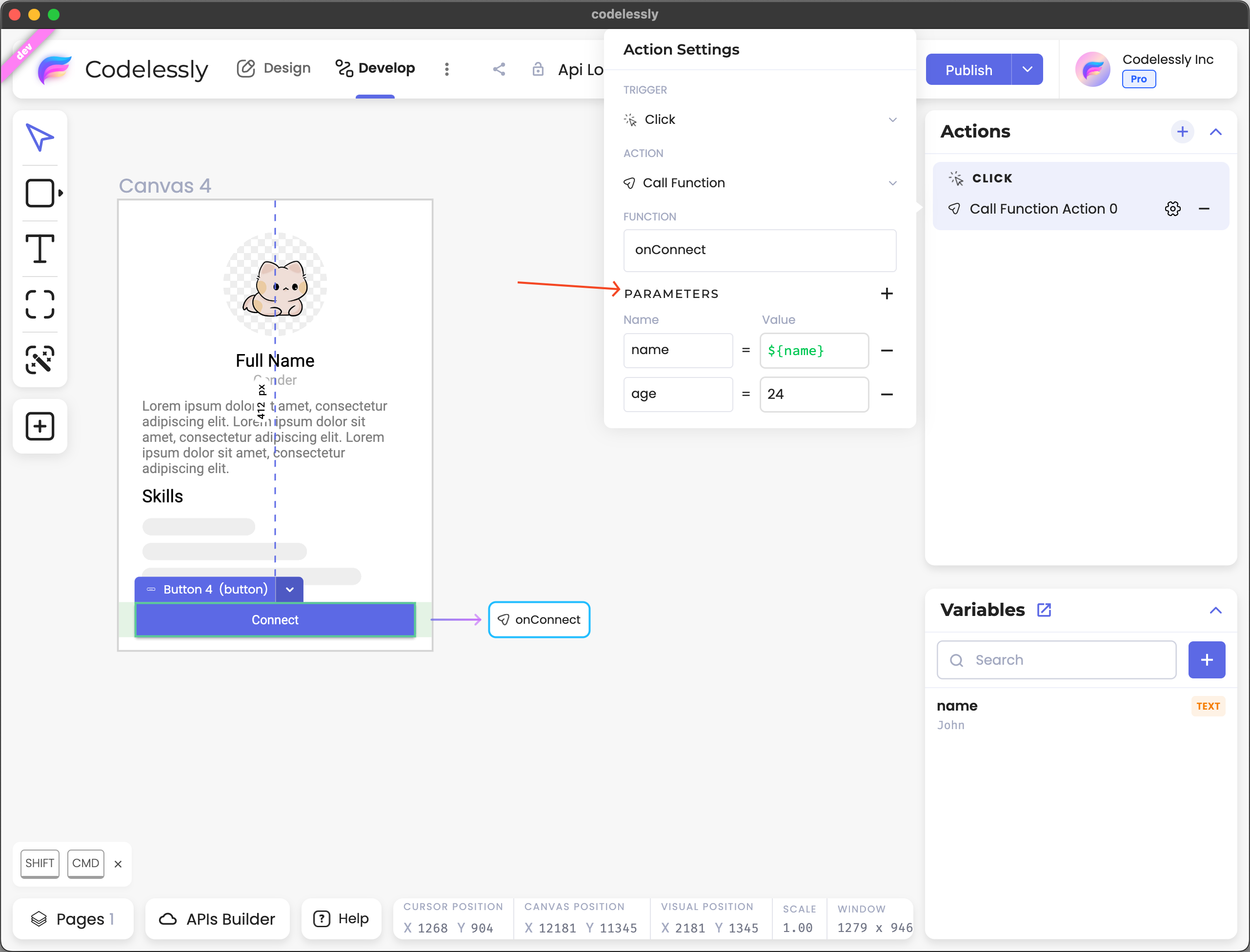Select the Text tool
This screenshot has height=952, width=1250.
click(40, 248)
